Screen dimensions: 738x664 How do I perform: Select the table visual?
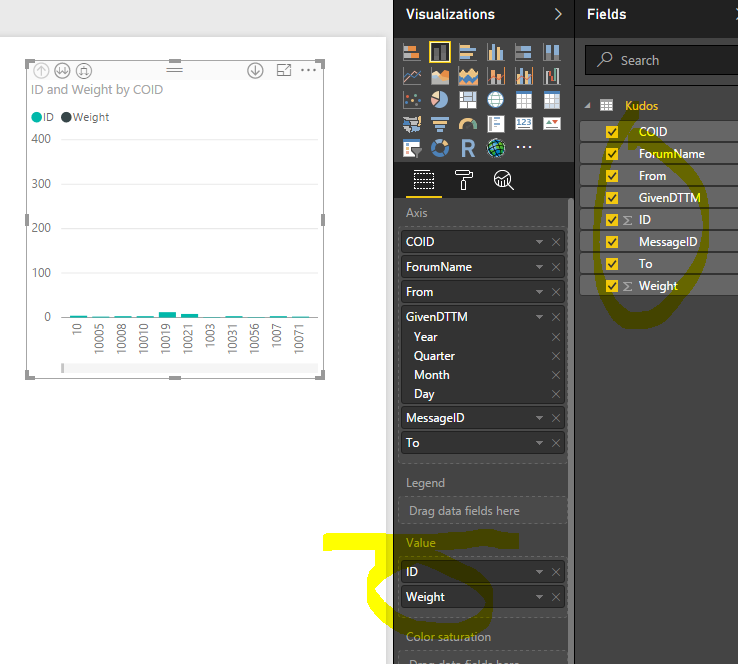tap(523, 100)
